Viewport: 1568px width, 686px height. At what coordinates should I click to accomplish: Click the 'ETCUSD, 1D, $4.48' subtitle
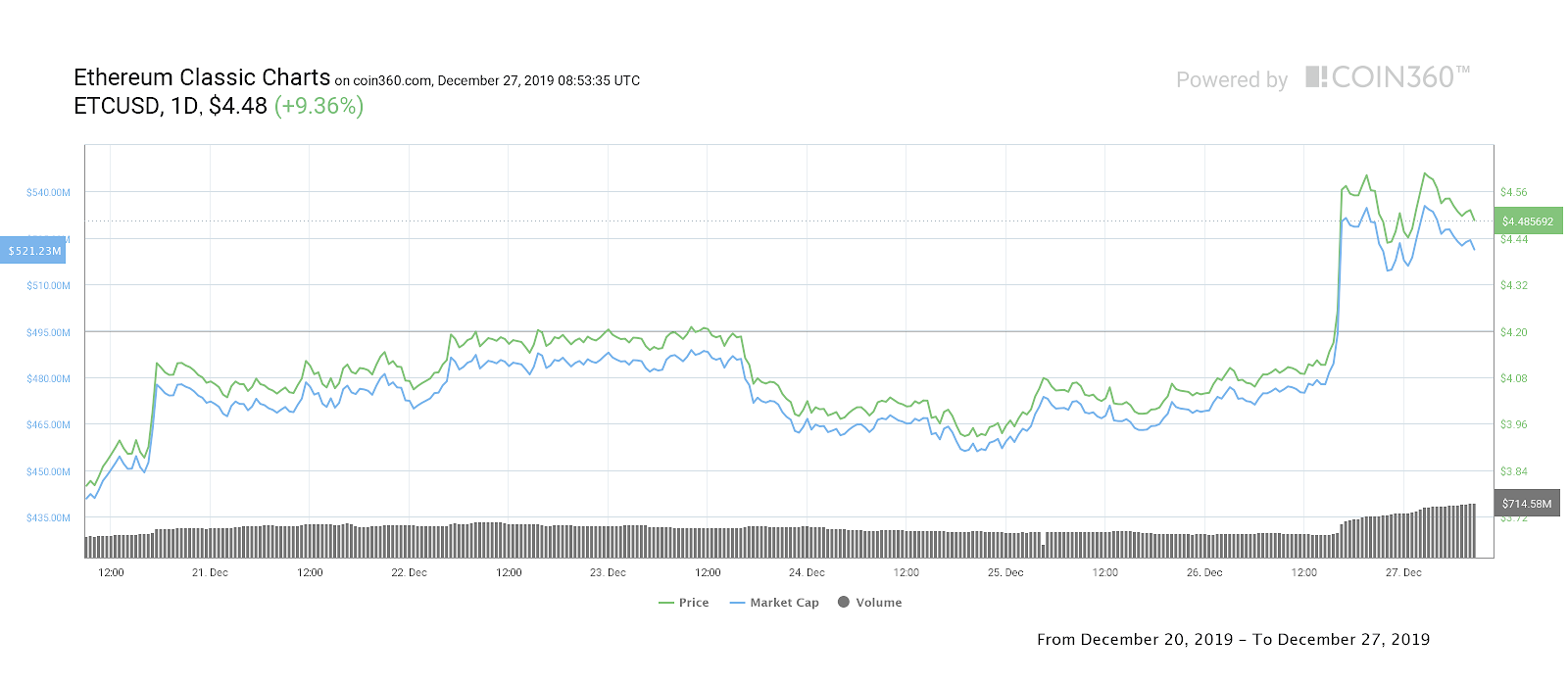[x=171, y=106]
